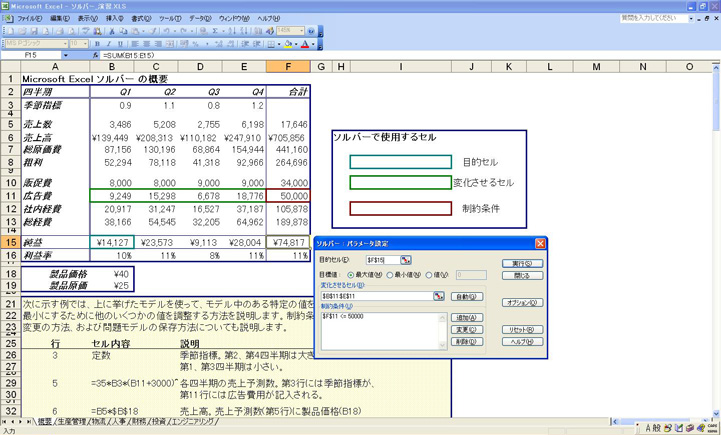
Task: Click the Open file icon
Action: (22, 31)
